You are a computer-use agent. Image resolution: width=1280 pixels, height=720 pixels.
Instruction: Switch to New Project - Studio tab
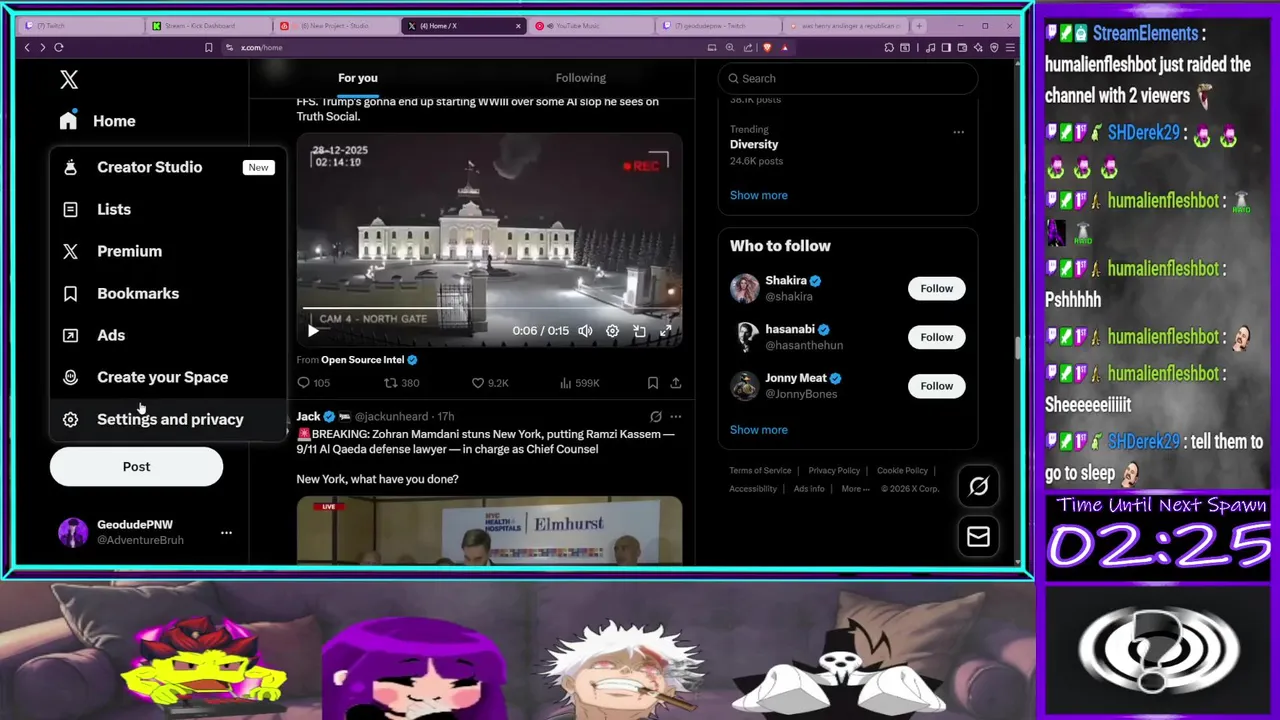(x=335, y=25)
